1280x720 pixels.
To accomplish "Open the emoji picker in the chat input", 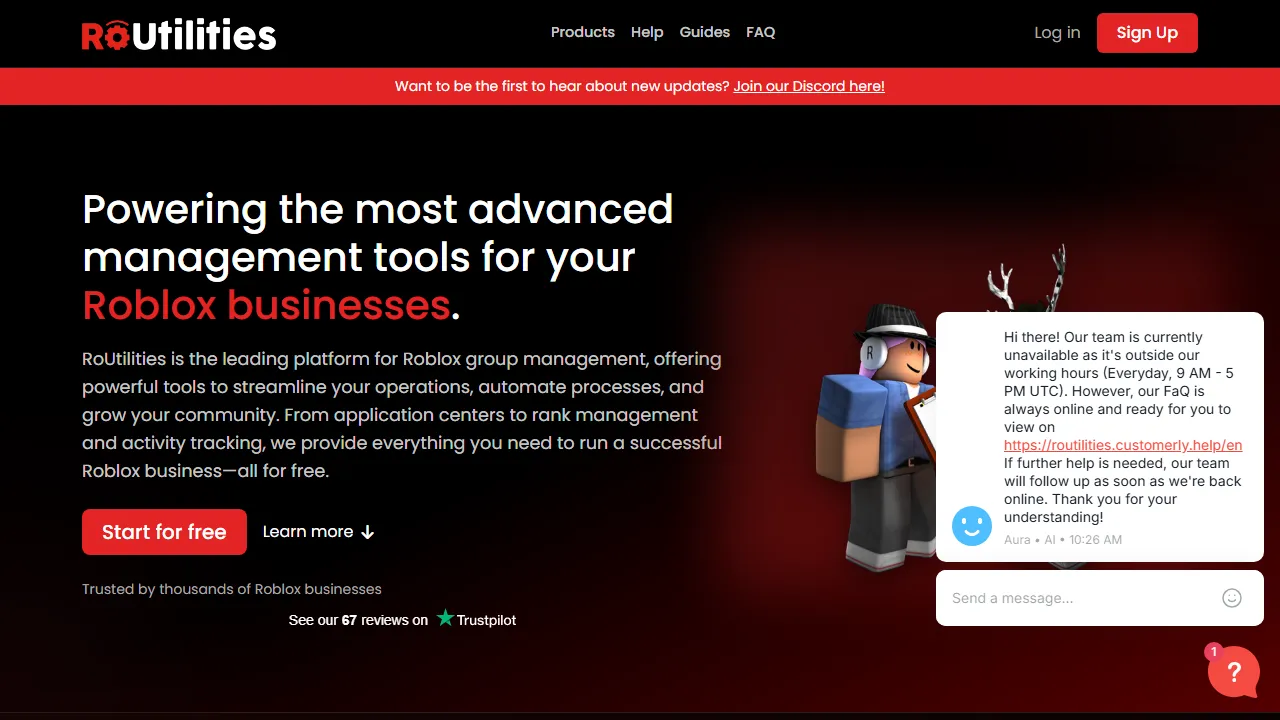I will [1232, 597].
